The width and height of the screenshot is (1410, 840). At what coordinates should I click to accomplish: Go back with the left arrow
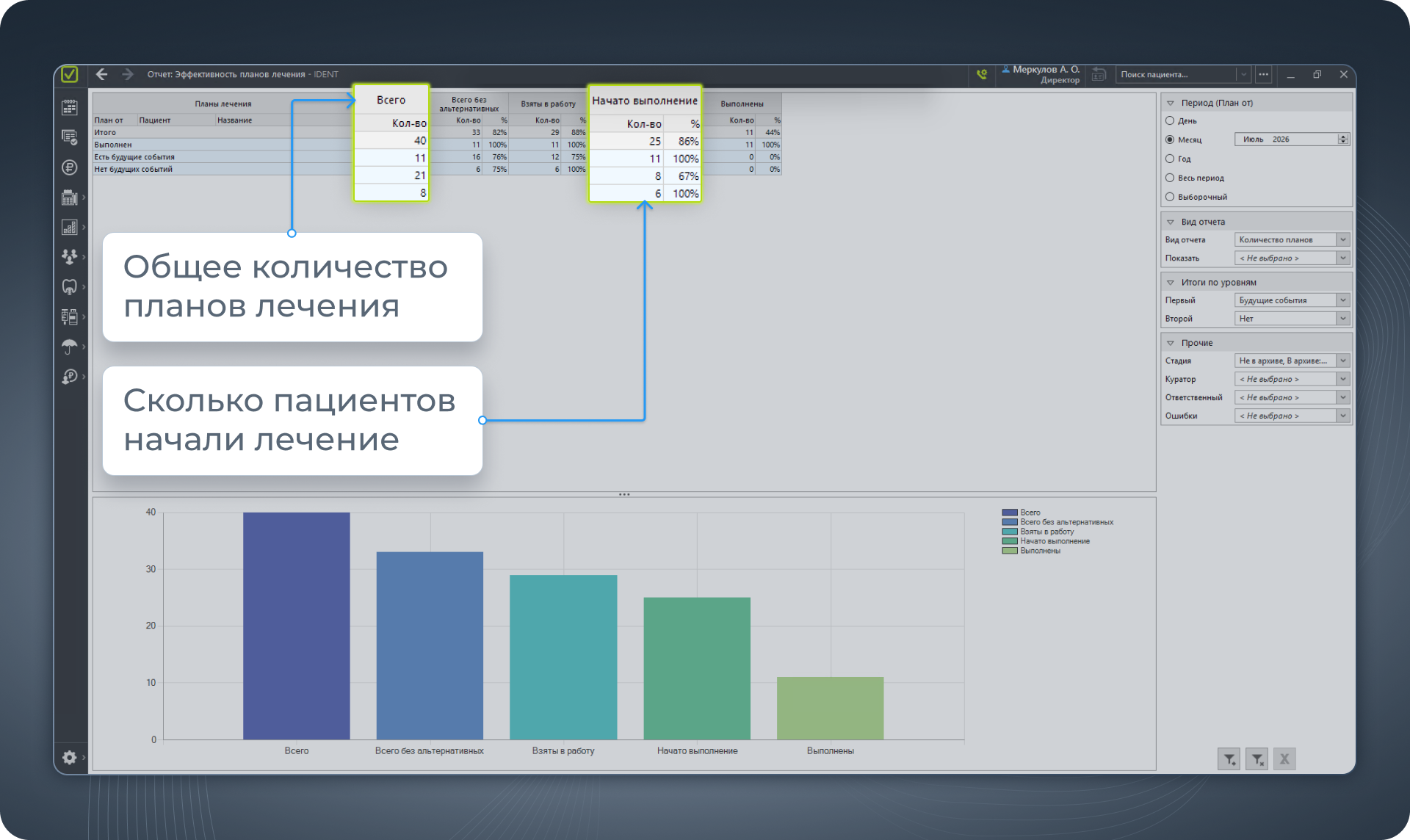tap(102, 74)
